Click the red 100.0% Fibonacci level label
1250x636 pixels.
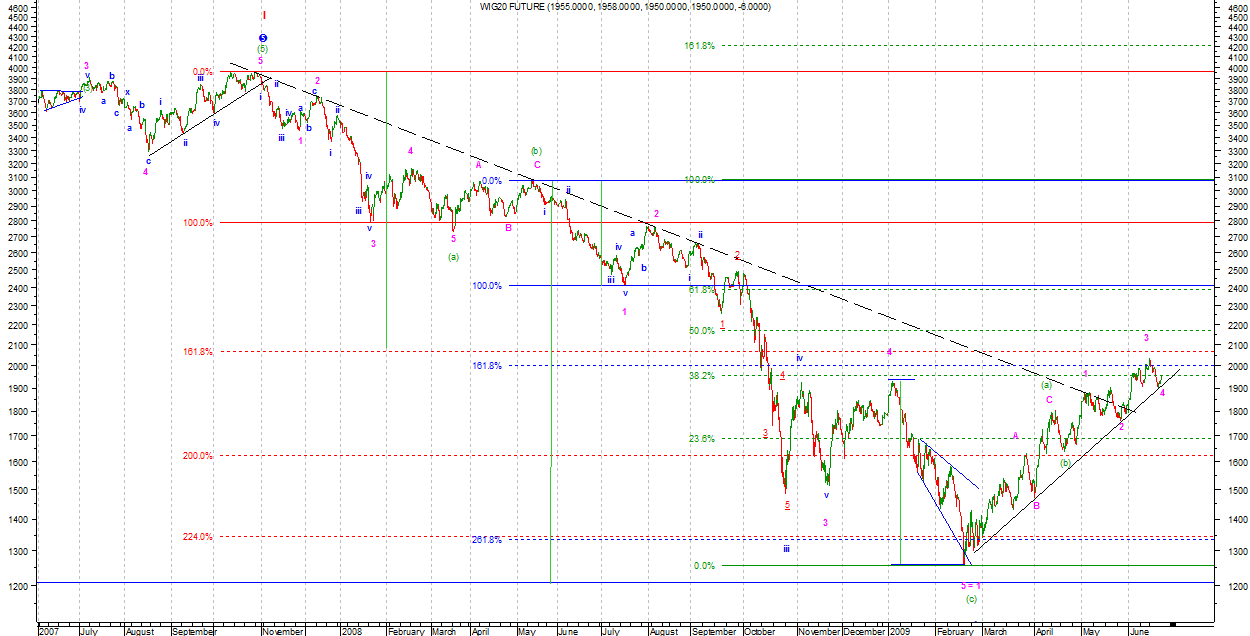198,223
